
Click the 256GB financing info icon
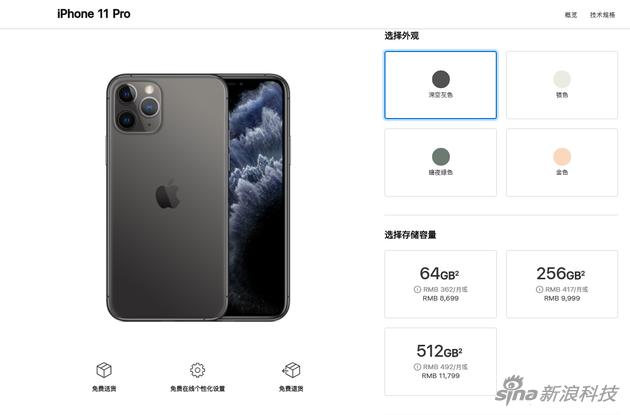(539, 289)
